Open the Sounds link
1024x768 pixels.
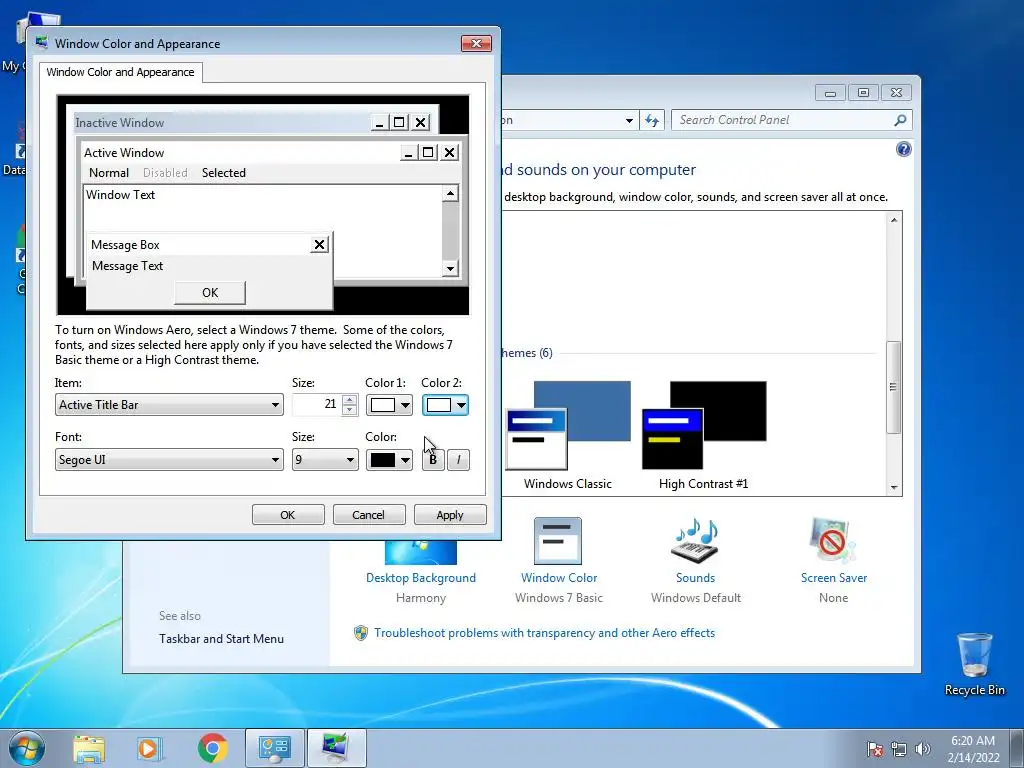(696, 578)
